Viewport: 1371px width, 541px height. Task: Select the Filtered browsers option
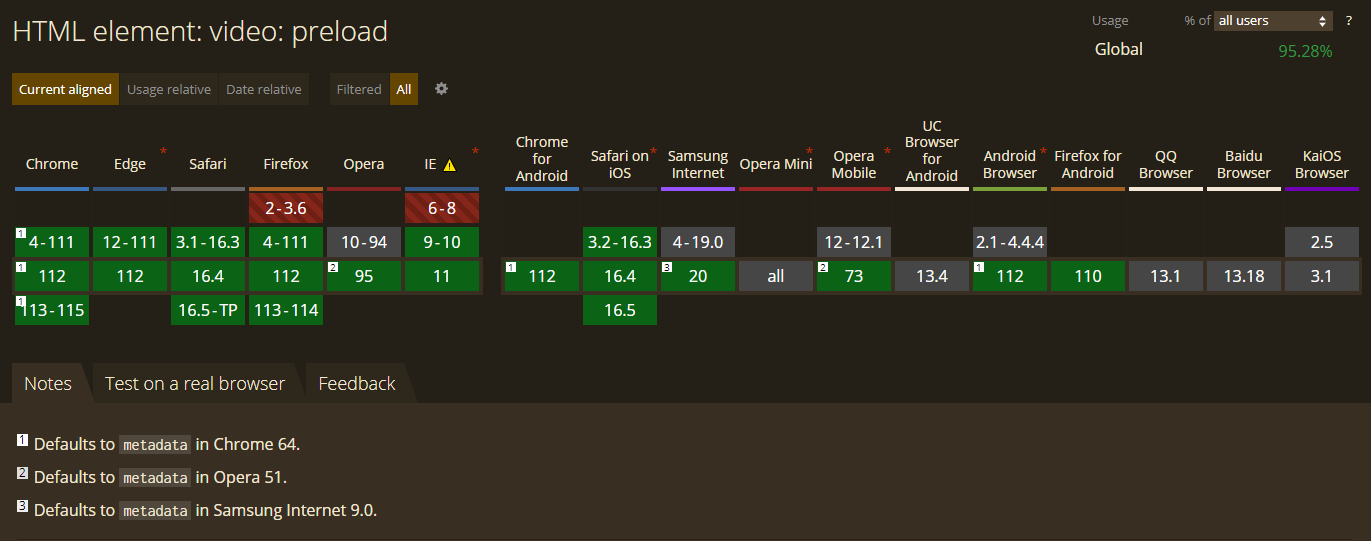click(359, 89)
